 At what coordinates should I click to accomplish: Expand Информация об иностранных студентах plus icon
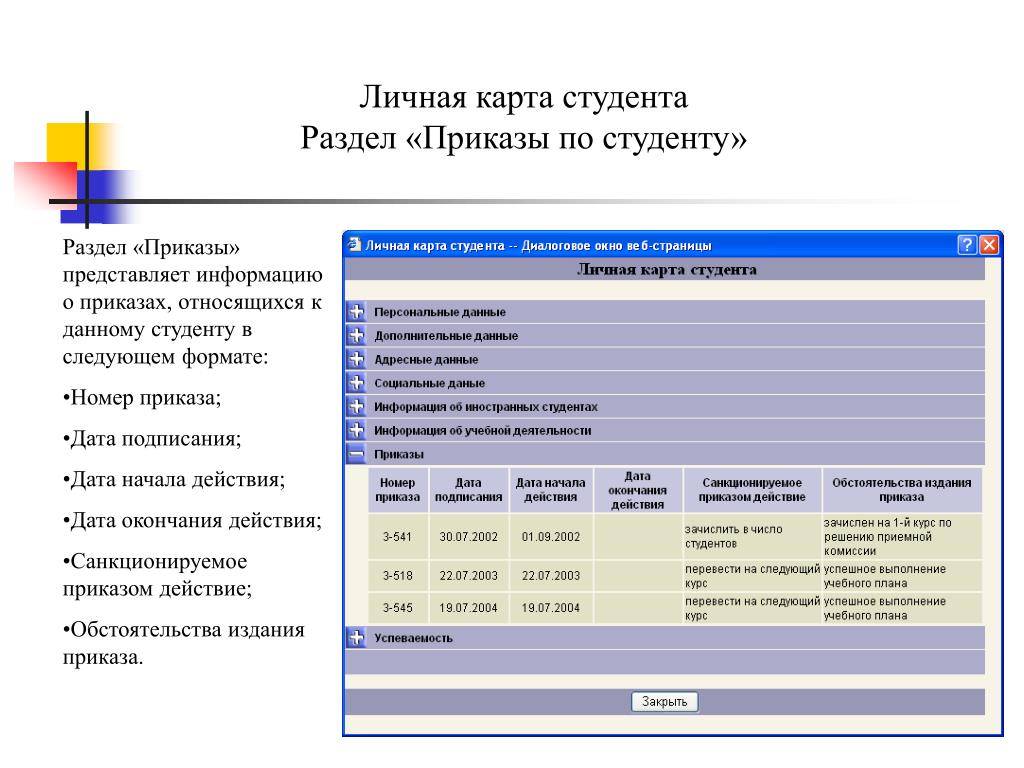[356, 406]
